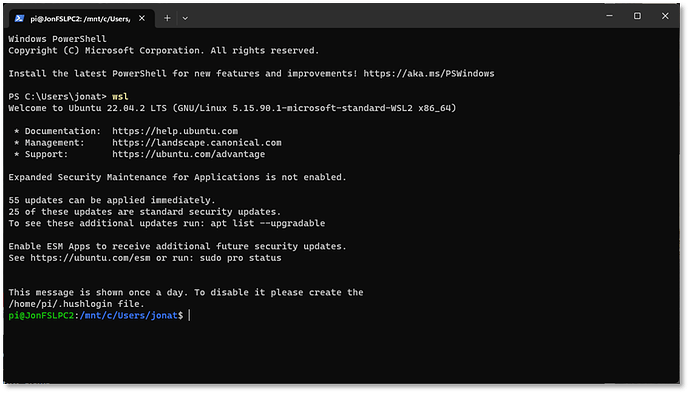Click 'apt list --upgradable' command text
Image resolution: width=690 pixels, height=394 pixels.
coord(268,223)
